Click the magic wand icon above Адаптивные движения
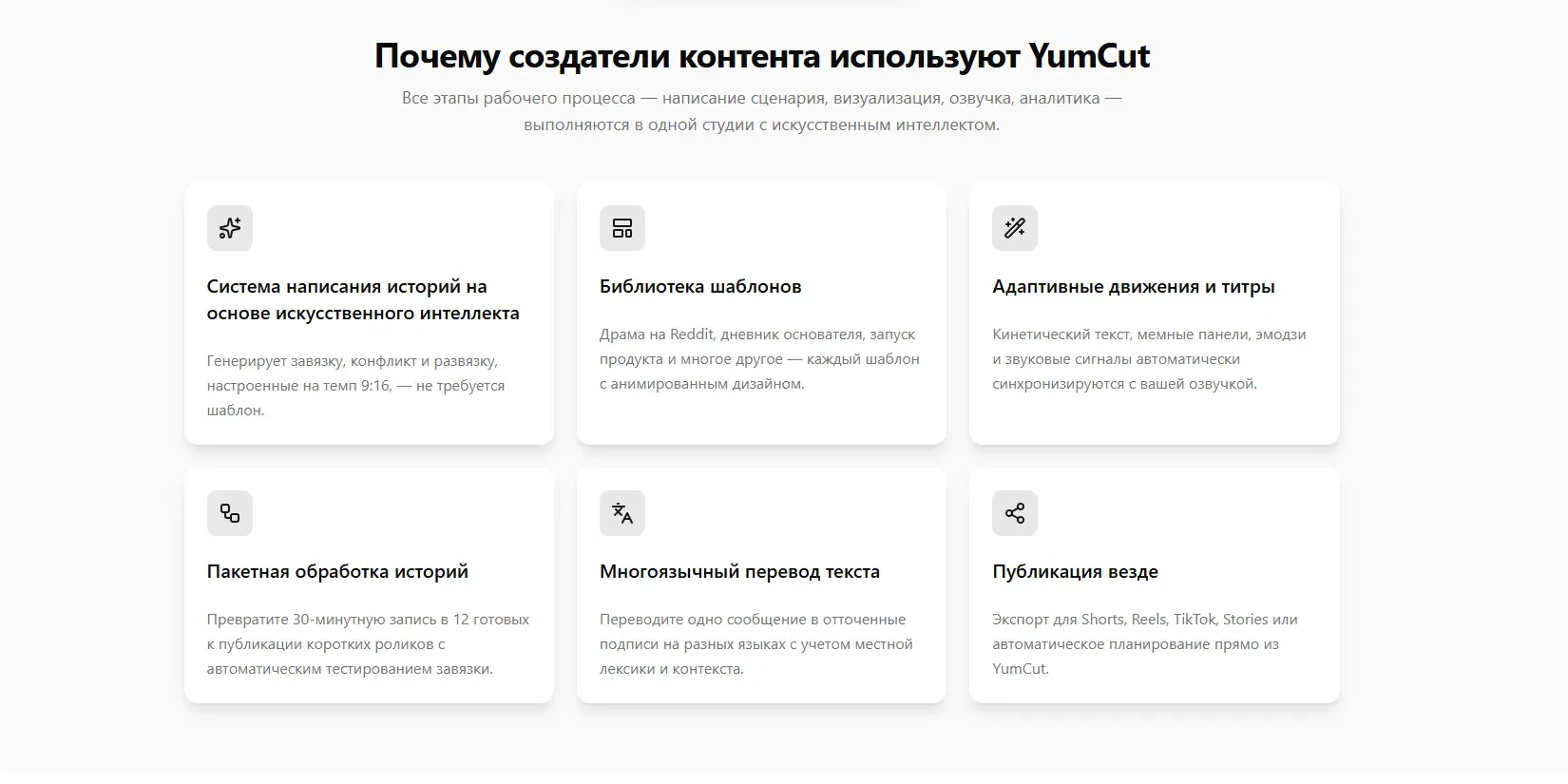The width and height of the screenshot is (1568, 784). tap(1015, 228)
